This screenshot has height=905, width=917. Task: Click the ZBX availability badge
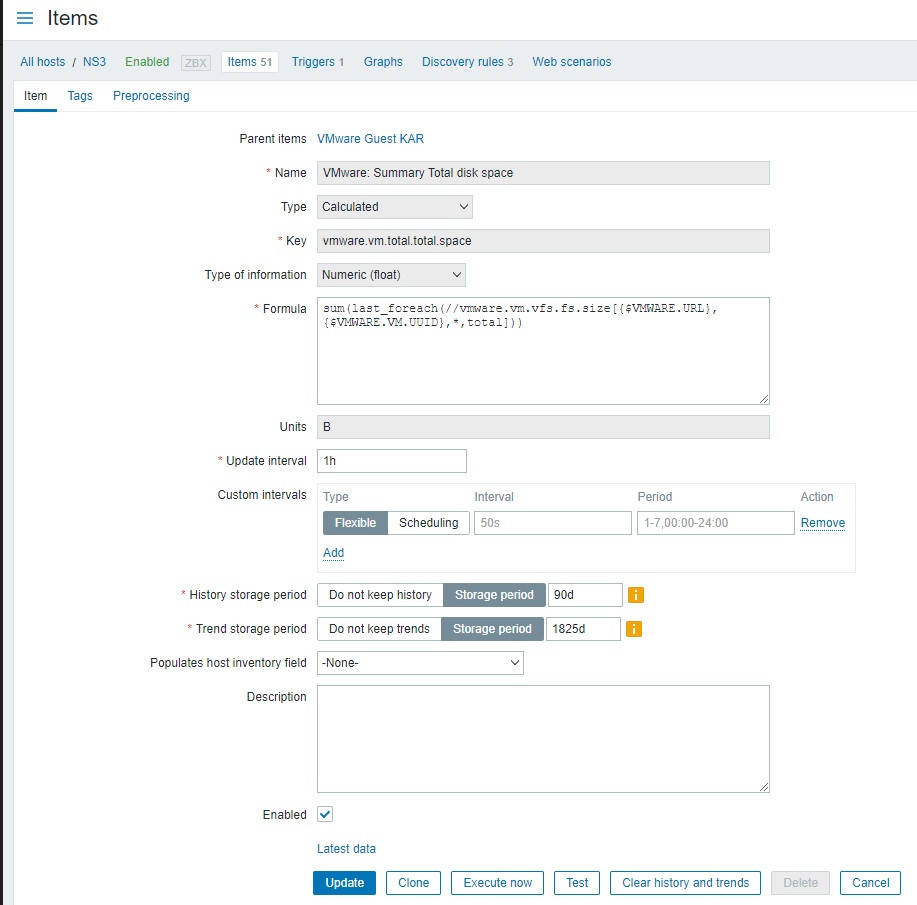196,63
